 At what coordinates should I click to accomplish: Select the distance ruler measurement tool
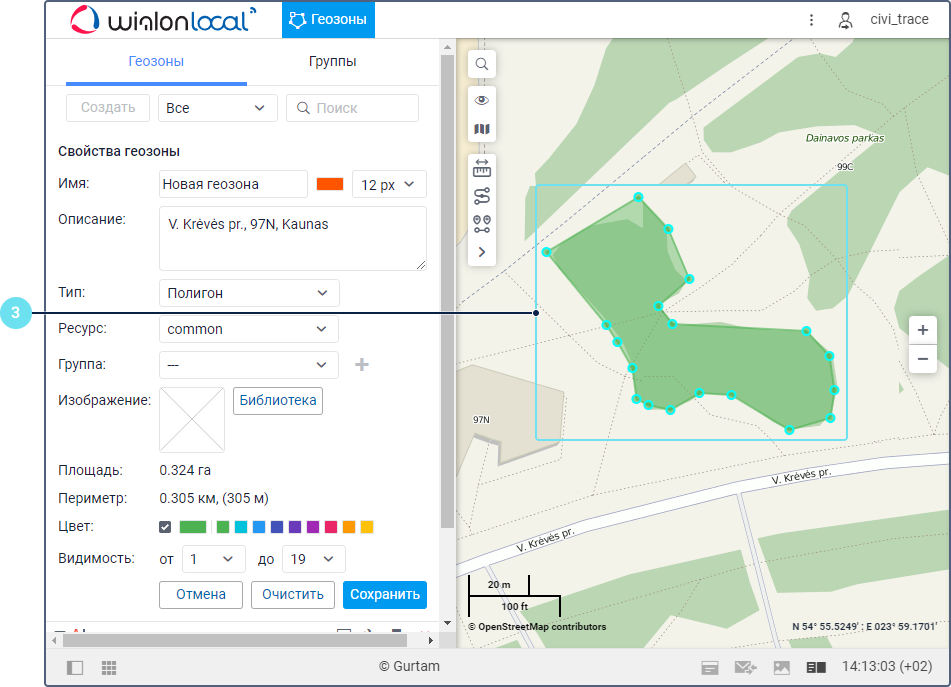click(482, 167)
